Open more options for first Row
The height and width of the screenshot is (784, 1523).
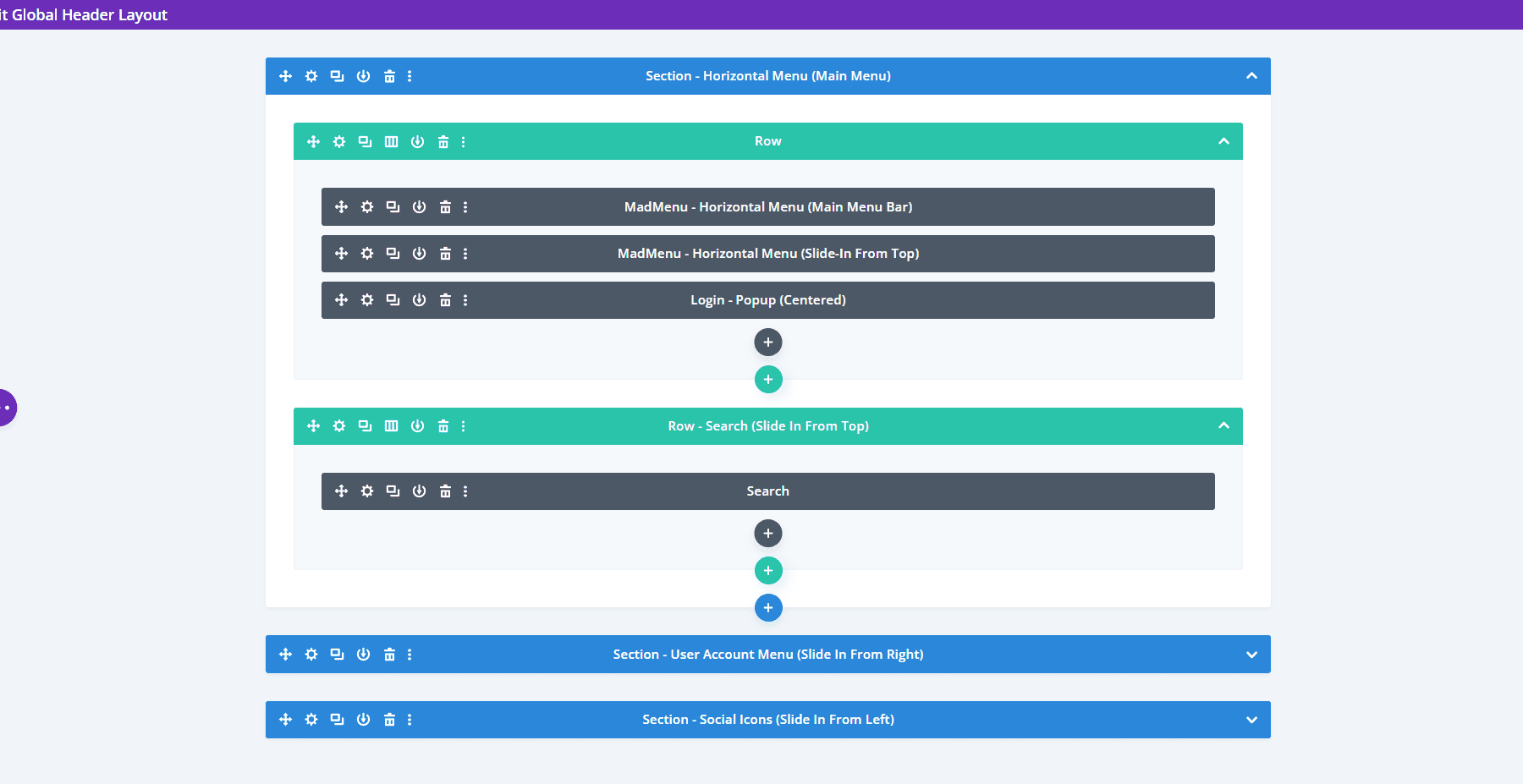point(463,141)
